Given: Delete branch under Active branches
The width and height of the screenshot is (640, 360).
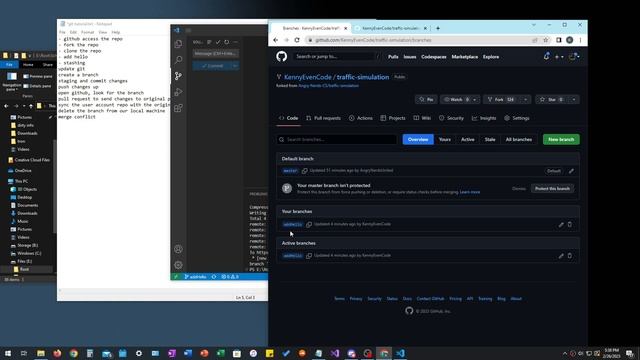Looking at the screenshot, I should coord(570,256).
